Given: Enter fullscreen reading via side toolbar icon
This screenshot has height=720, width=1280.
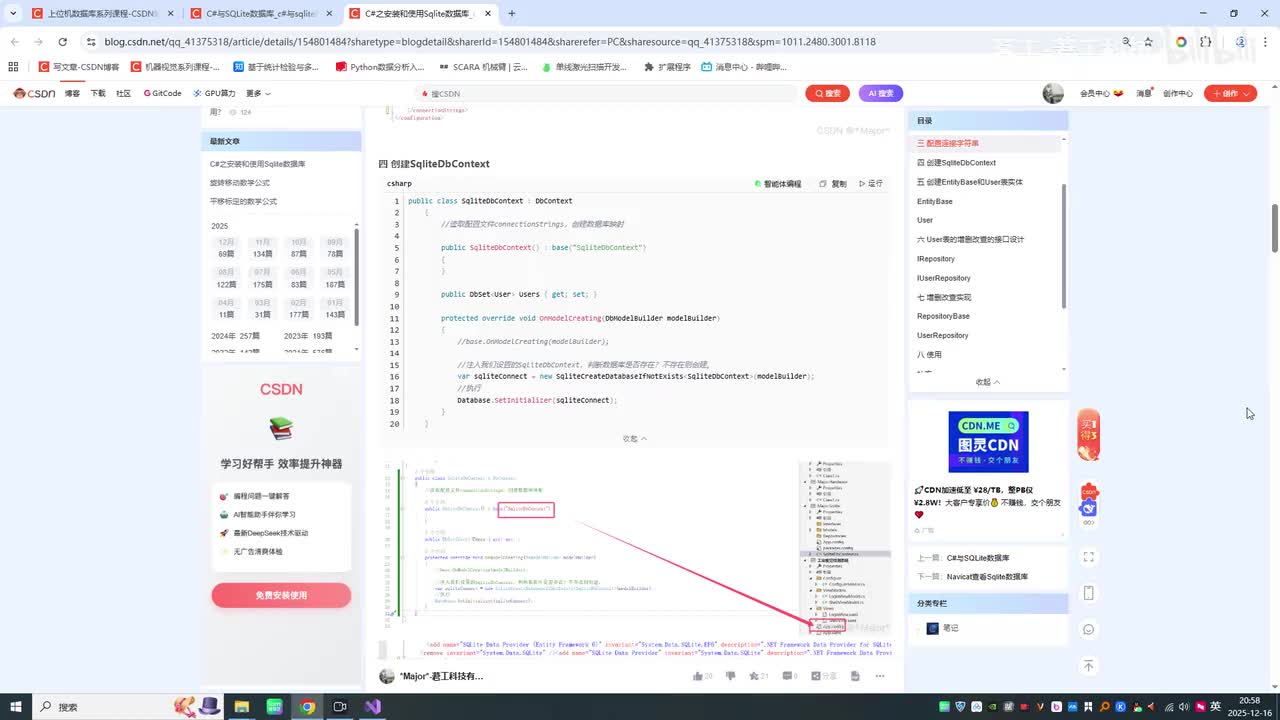Looking at the screenshot, I should tap(1089, 557).
